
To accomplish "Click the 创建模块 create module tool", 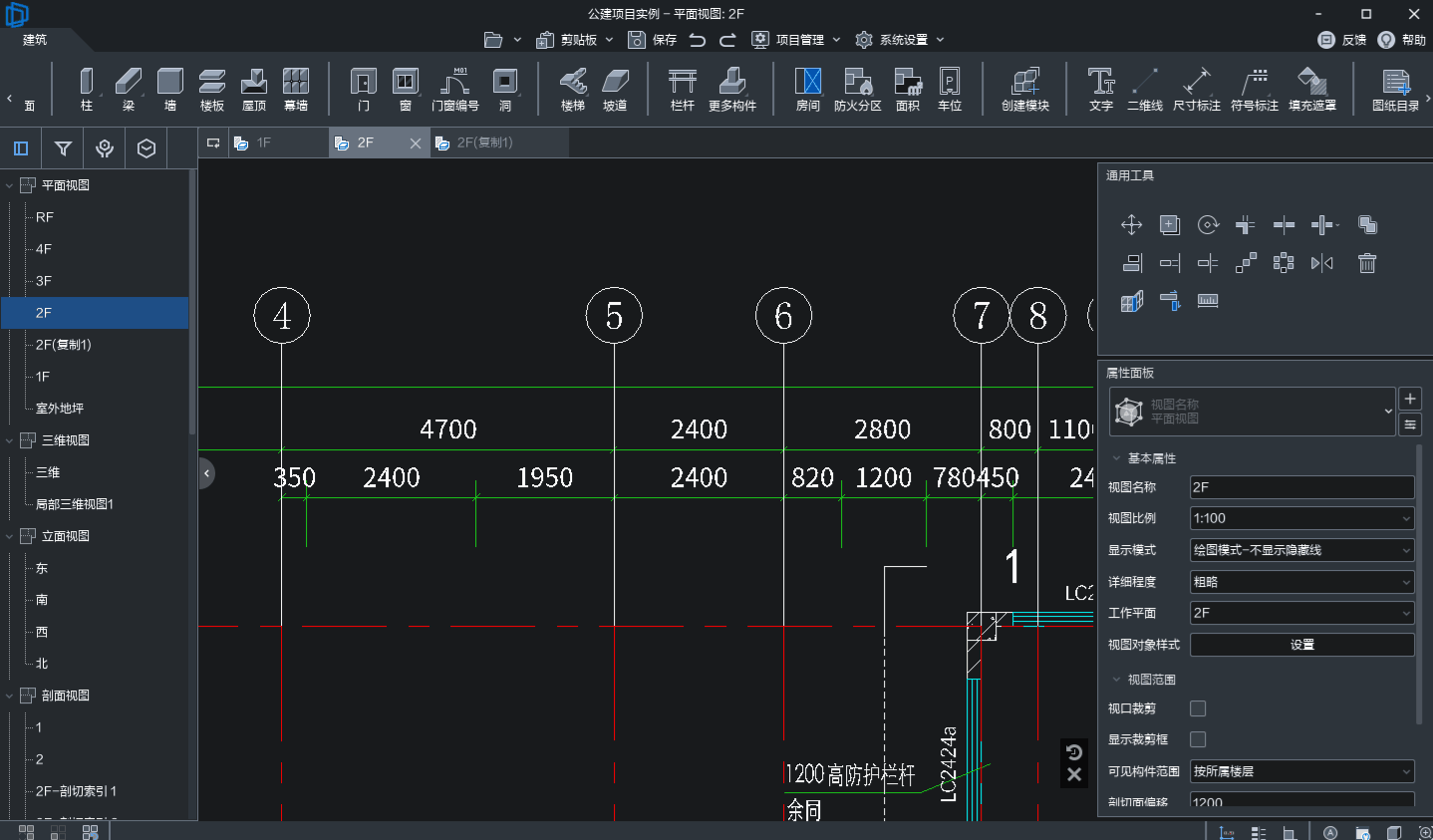I will [x=1025, y=90].
